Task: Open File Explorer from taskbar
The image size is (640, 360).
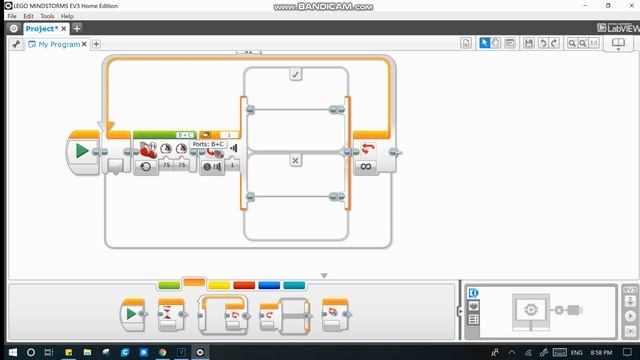Action: (87, 352)
